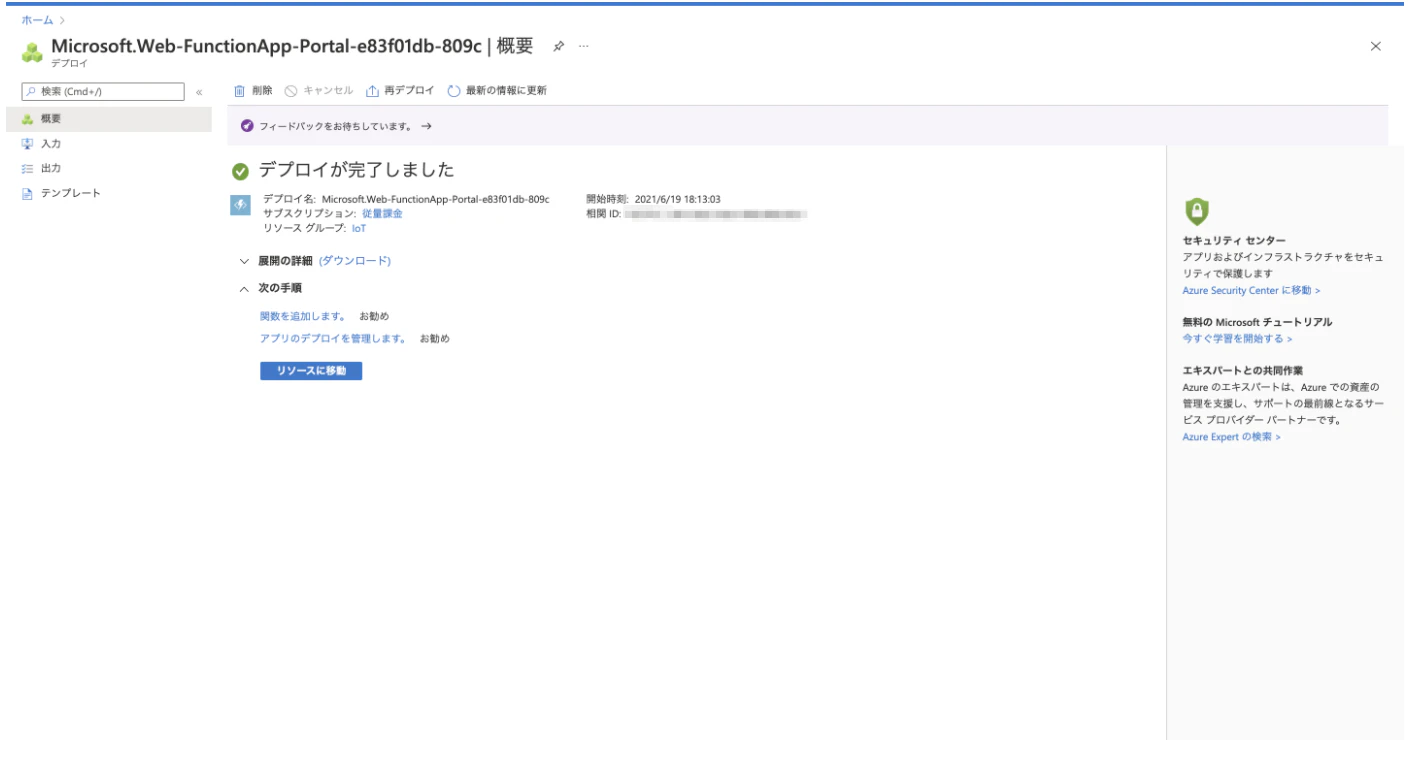Click the 再デプロイ toolbar button
The width and height of the screenshot is (1418, 780).
pos(400,91)
